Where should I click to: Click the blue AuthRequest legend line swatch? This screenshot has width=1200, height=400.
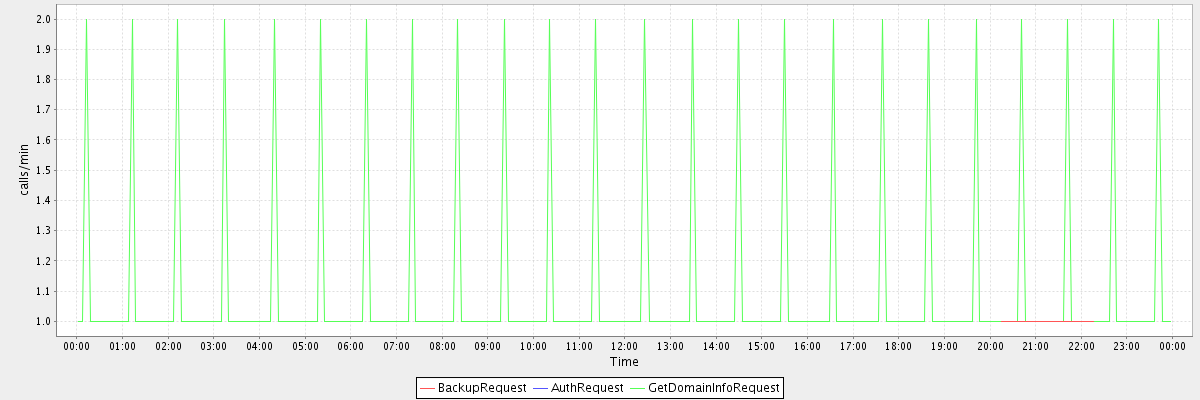click(x=540, y=387)
